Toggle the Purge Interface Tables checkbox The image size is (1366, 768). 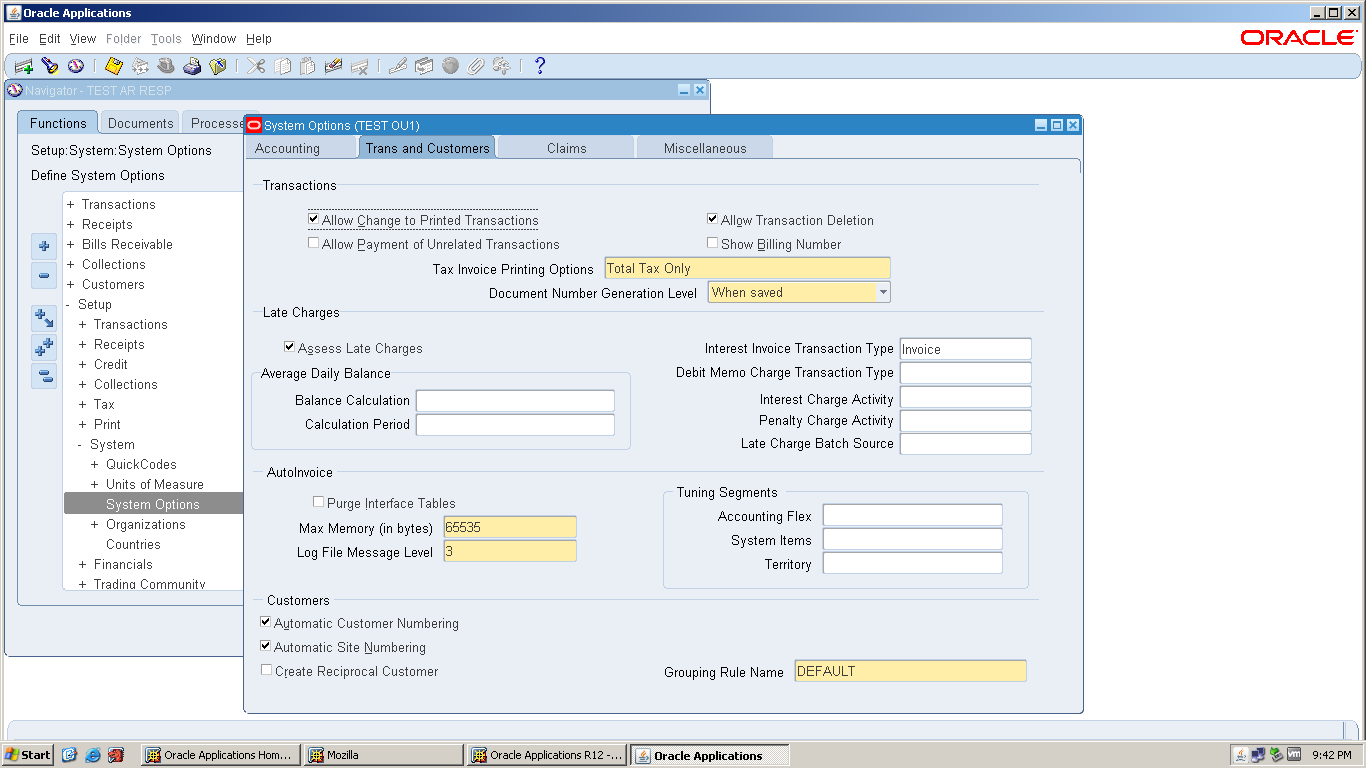click(x=317, y=501)
